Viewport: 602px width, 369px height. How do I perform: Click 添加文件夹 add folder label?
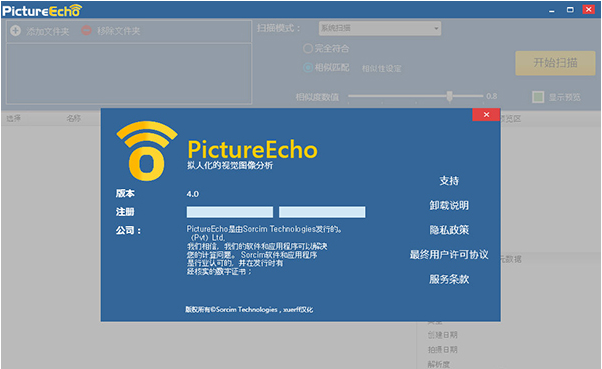point(48,31)
